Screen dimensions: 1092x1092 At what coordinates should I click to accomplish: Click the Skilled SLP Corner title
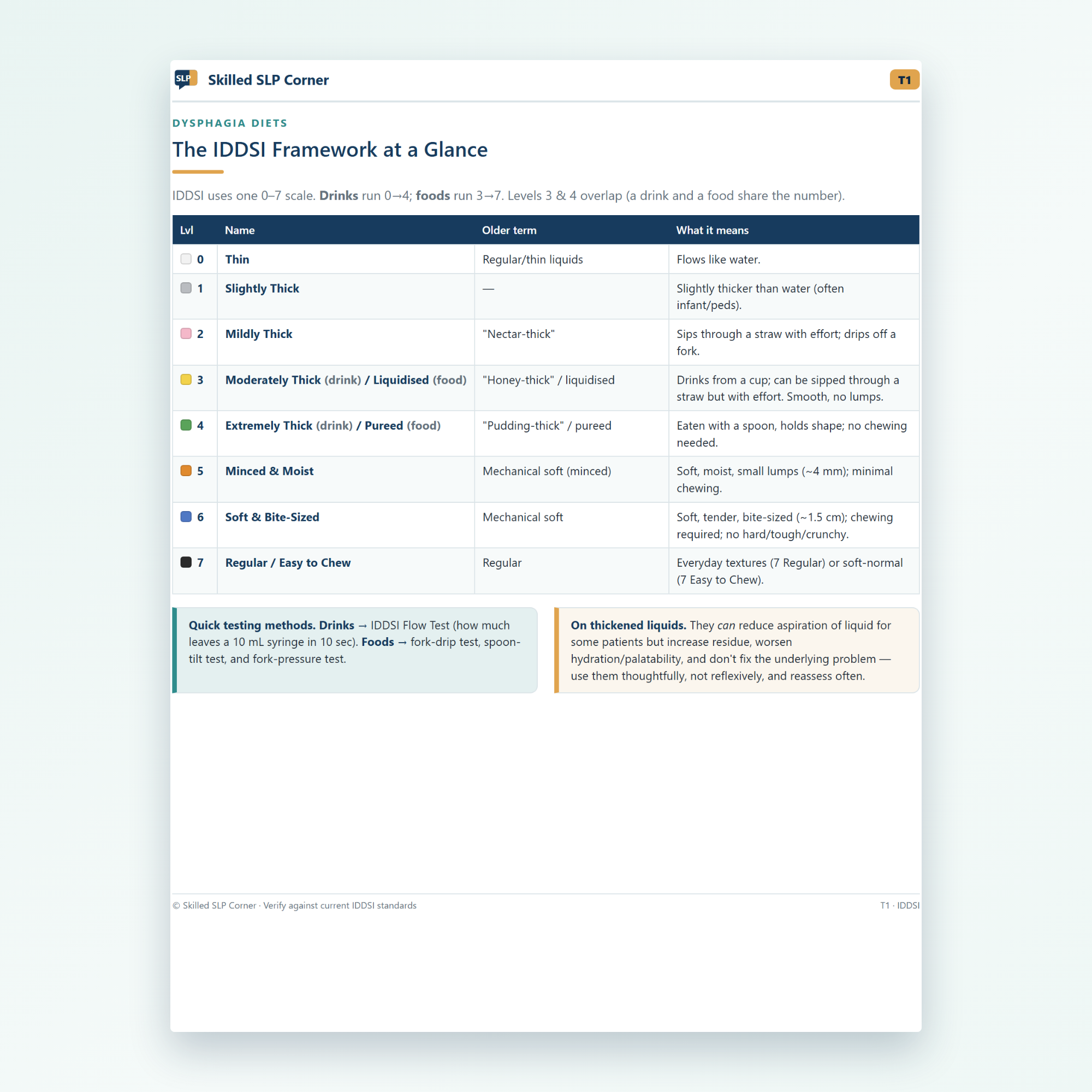point(268,80)
